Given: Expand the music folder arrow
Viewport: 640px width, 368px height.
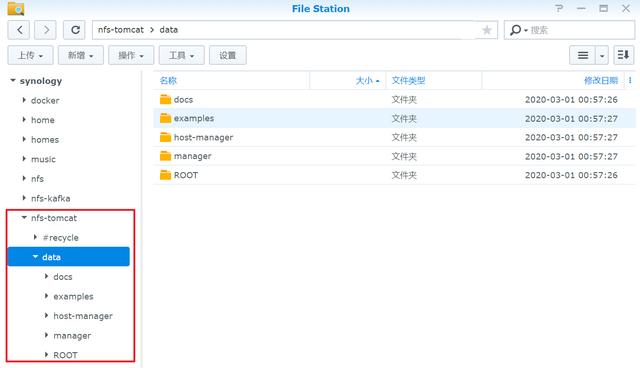Looking at the screenshot, I should click(x=24, y=159).
